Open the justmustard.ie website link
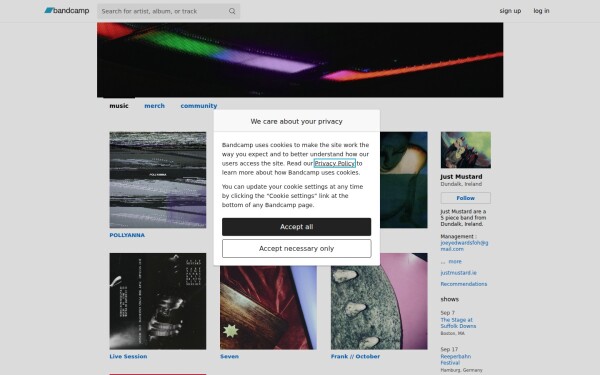 pos(458,273)
